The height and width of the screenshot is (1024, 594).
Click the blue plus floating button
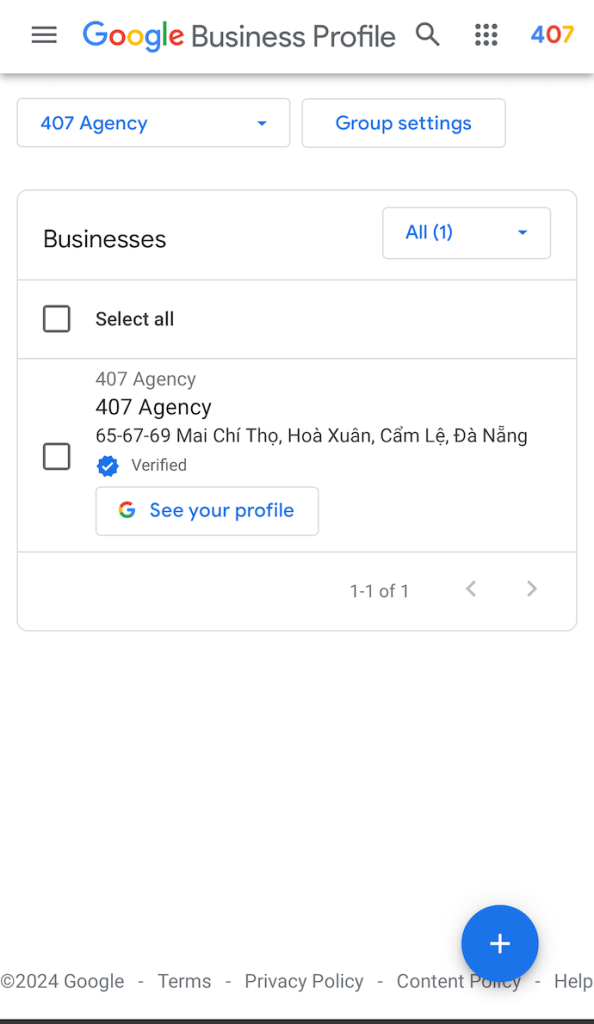(x=500, y=943)
